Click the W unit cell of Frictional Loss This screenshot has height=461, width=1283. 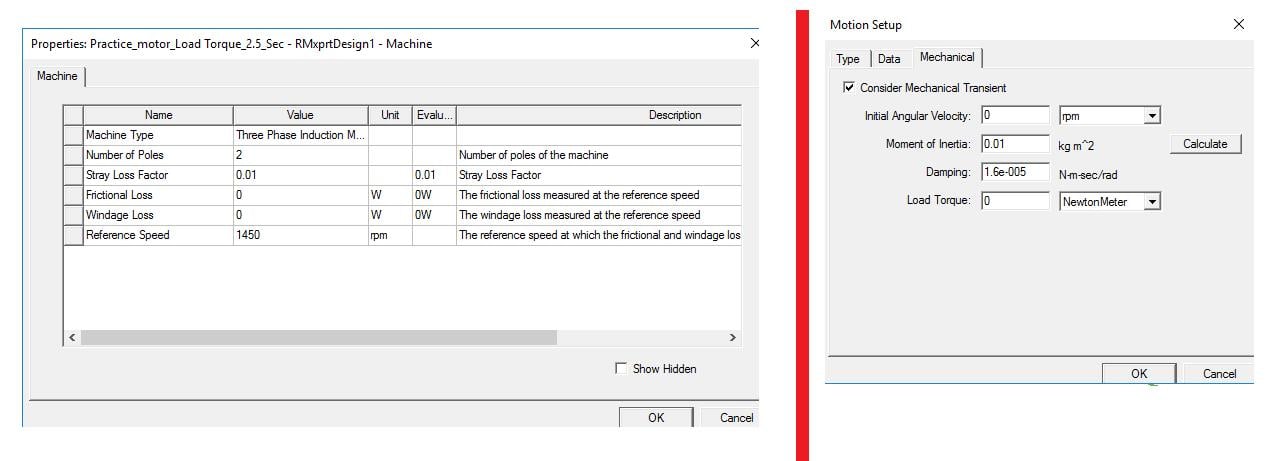(390, 195)
